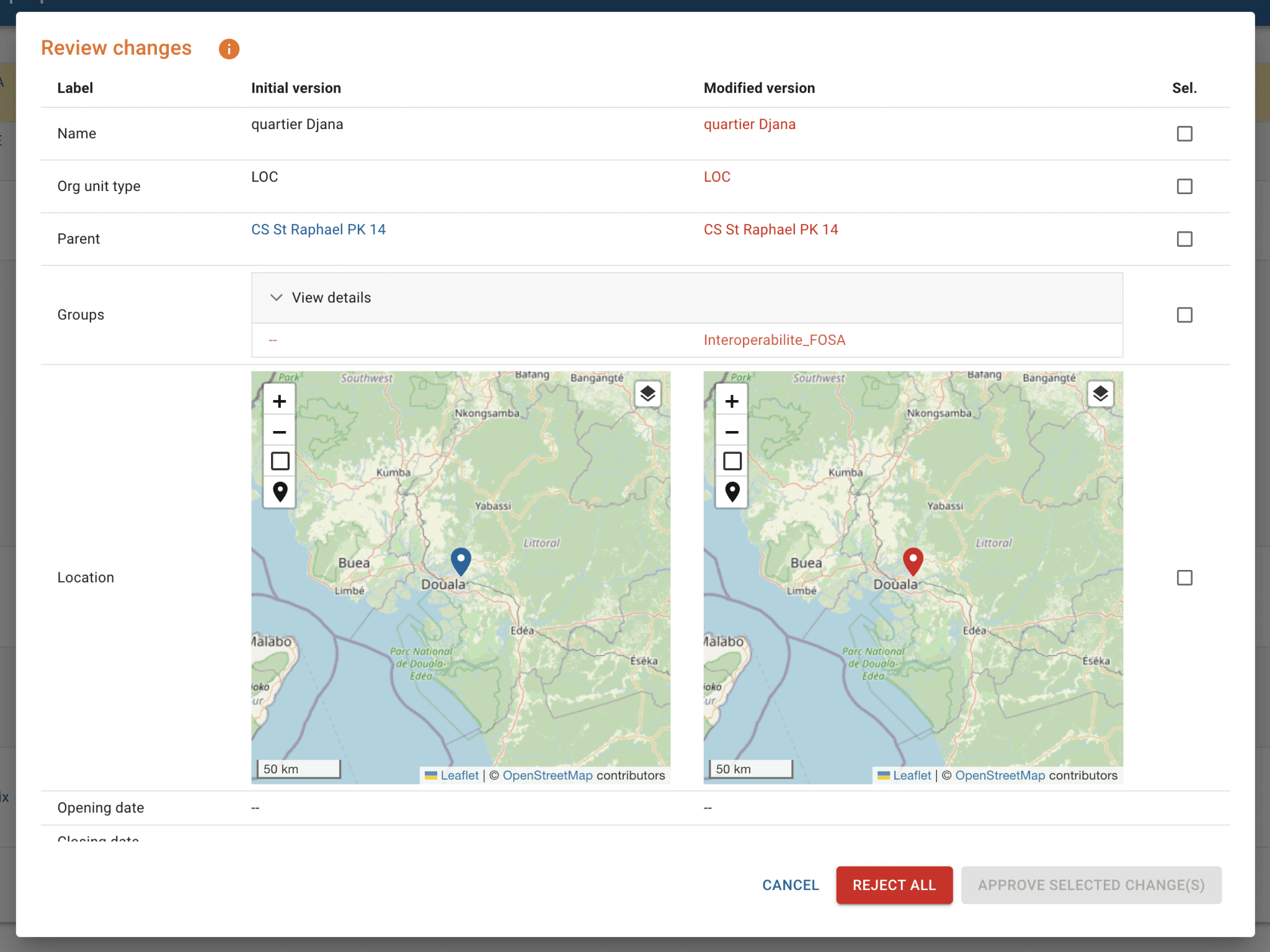1270x952 pixels.
Task: Select the blue location marker near Douala
Action: [460, 558]
